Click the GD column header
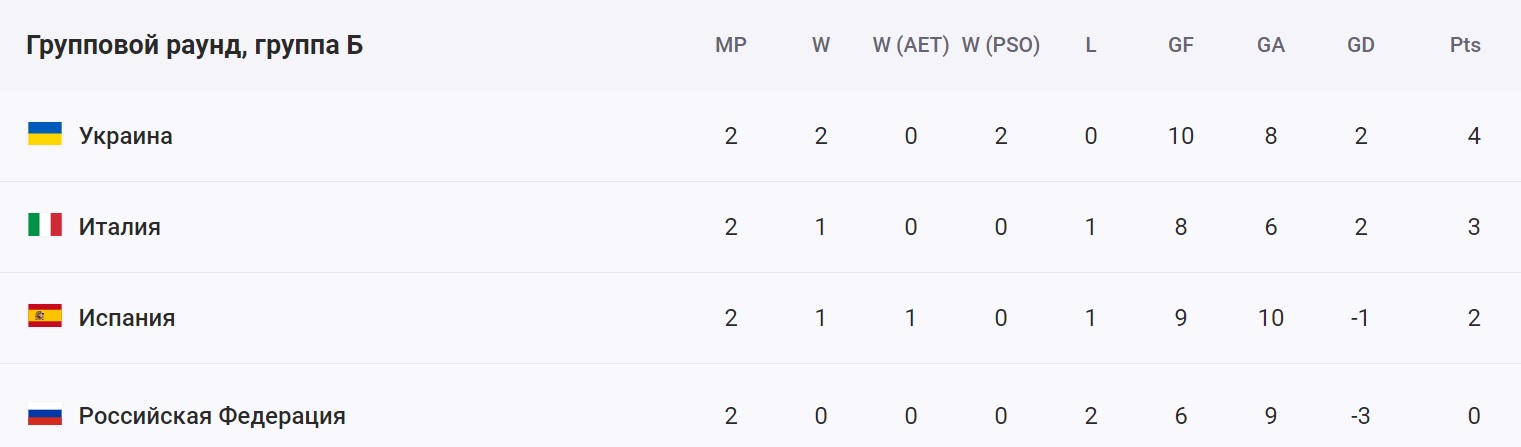 pyautogui.click(x=1361, y=45)
